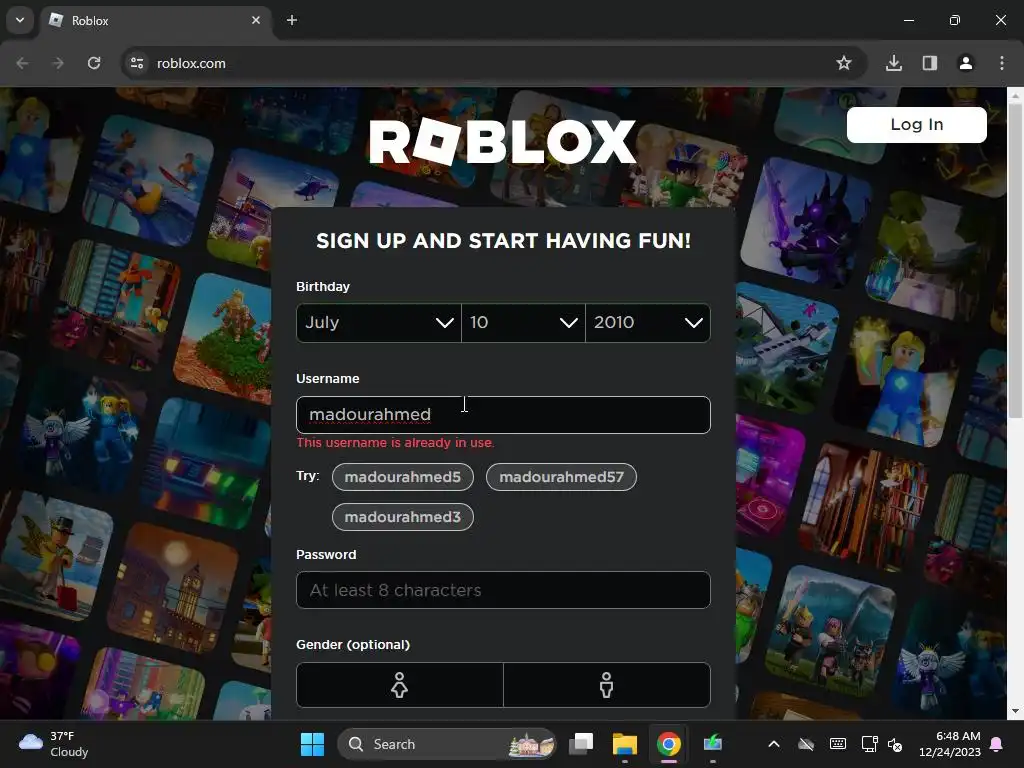
Task: Choose suggested username madourahmed5
Action: pos(403,477)
